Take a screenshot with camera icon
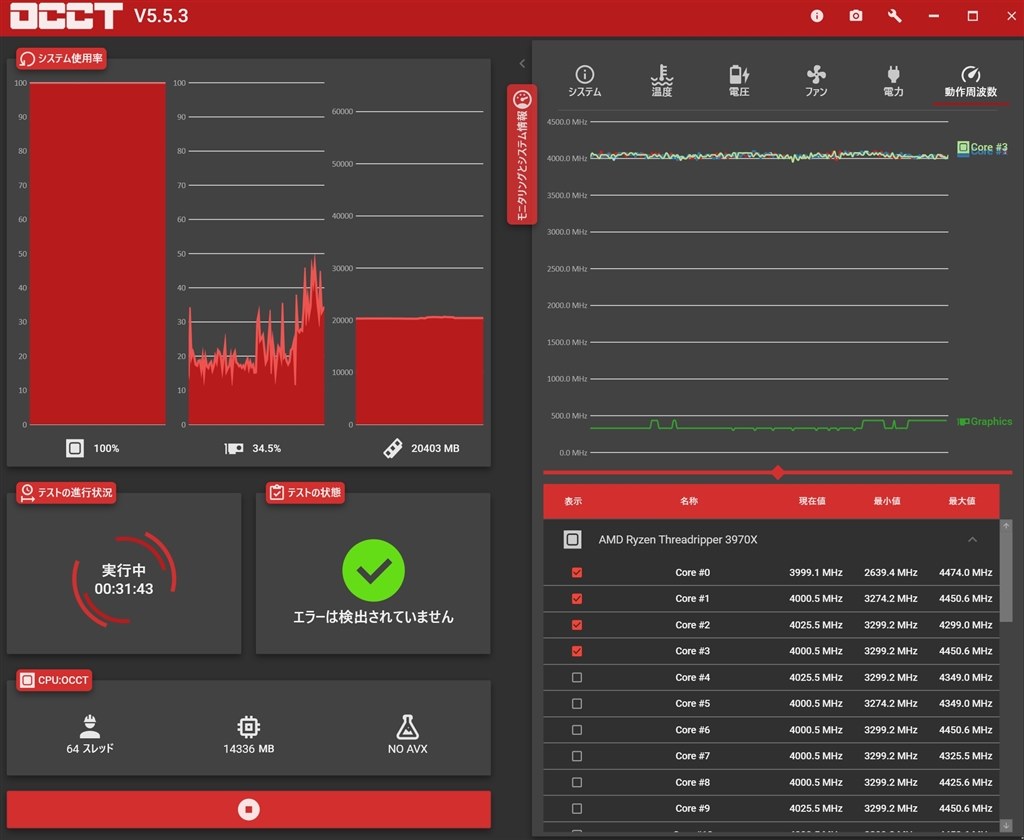Image resolution: width=1024 pixels, height=840 pixels. pyautogui.click(x=856, y=16)
